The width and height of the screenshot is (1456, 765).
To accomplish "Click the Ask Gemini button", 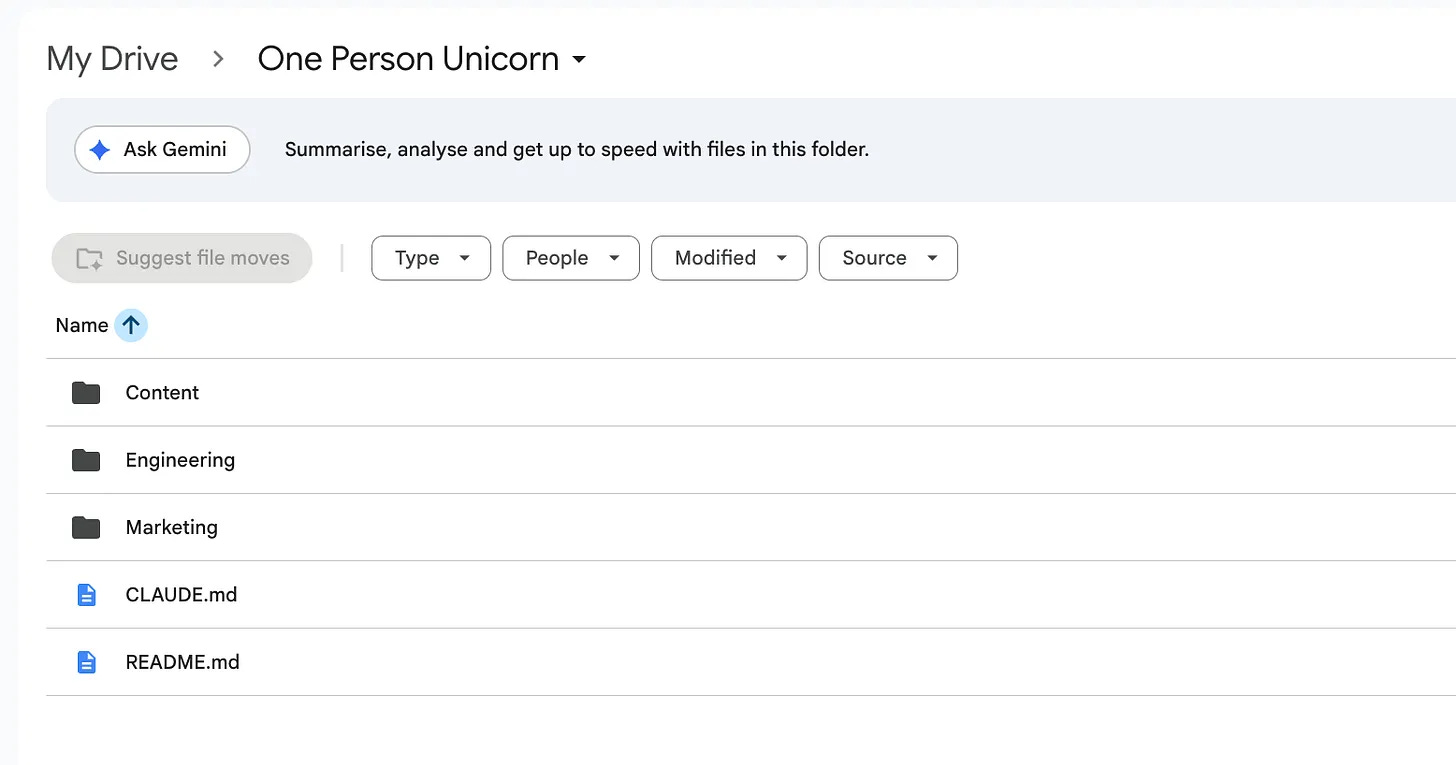I will click(162, 150).
